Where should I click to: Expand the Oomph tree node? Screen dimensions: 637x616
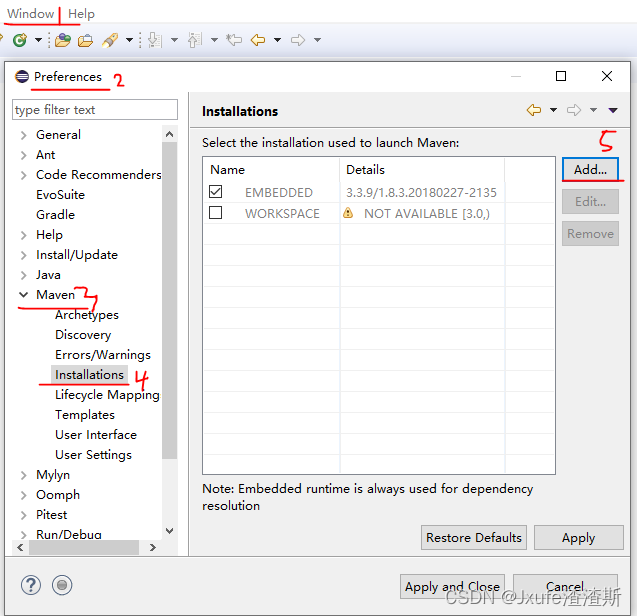(x=24, y=495)
